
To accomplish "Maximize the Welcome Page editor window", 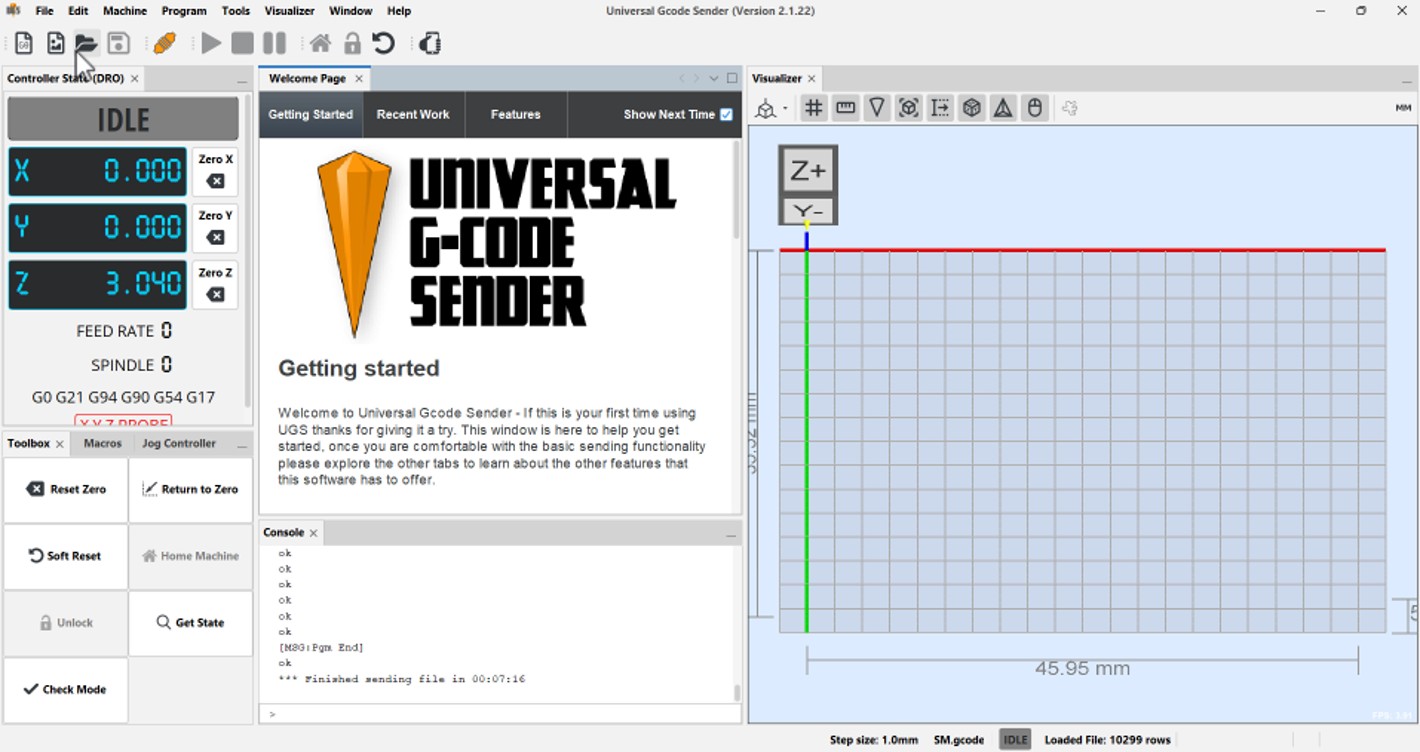I will coord(732,78).
